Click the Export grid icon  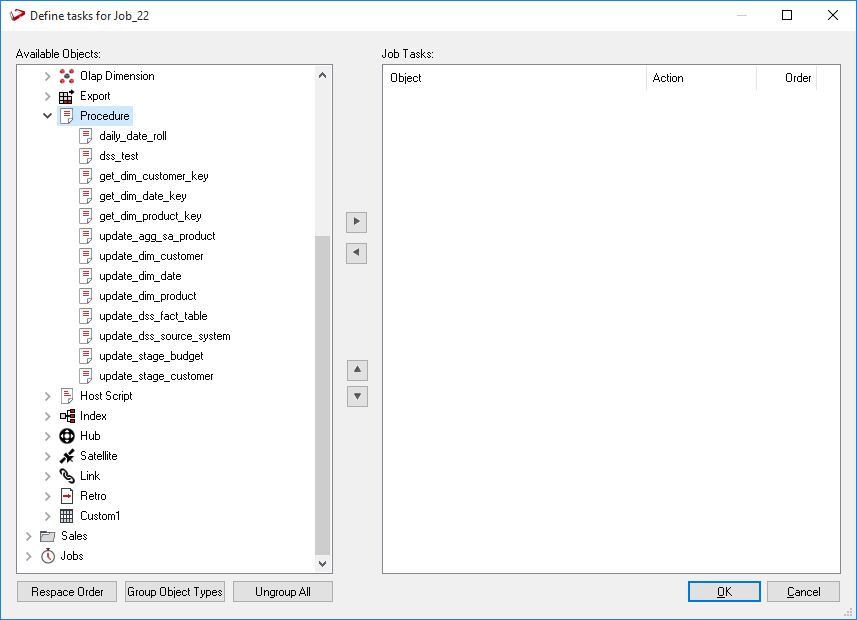[x=67, y=96]
